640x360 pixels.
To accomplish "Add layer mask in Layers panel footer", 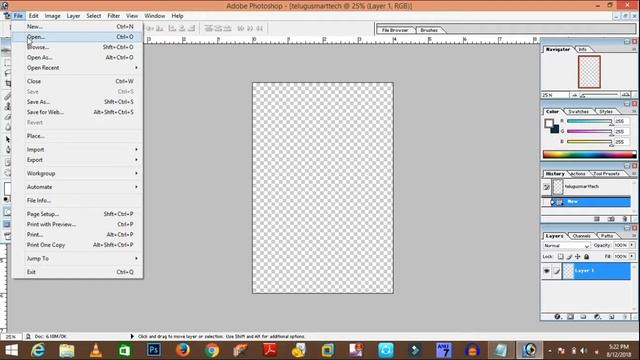I will click(x=571, y=317).
